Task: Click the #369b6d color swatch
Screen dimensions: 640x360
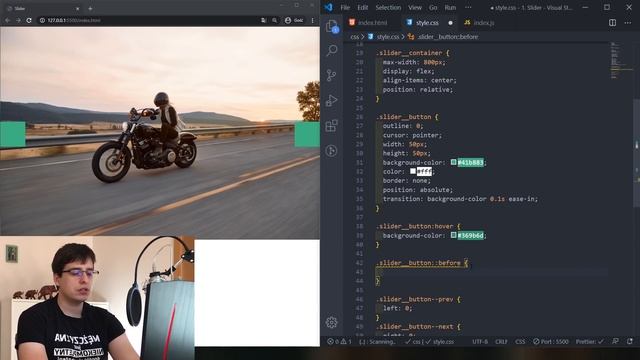Action: coord(453,236)
